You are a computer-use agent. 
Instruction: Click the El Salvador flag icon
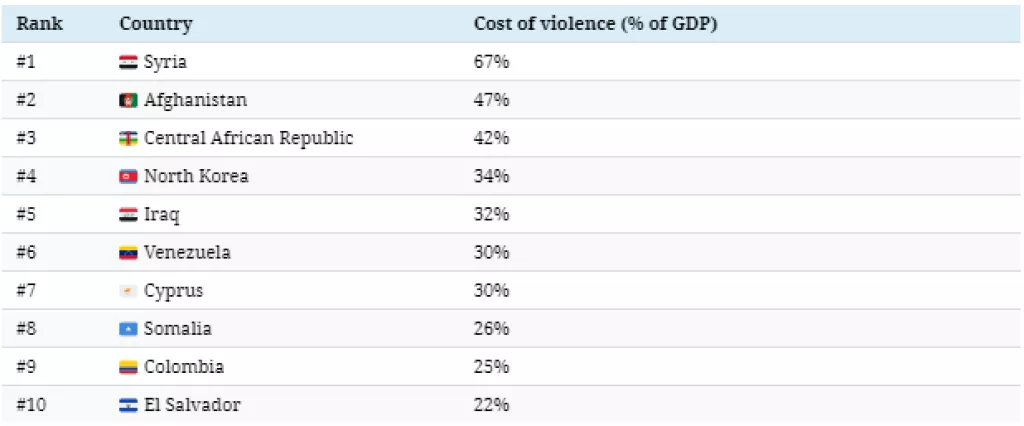tap(128, 405)
